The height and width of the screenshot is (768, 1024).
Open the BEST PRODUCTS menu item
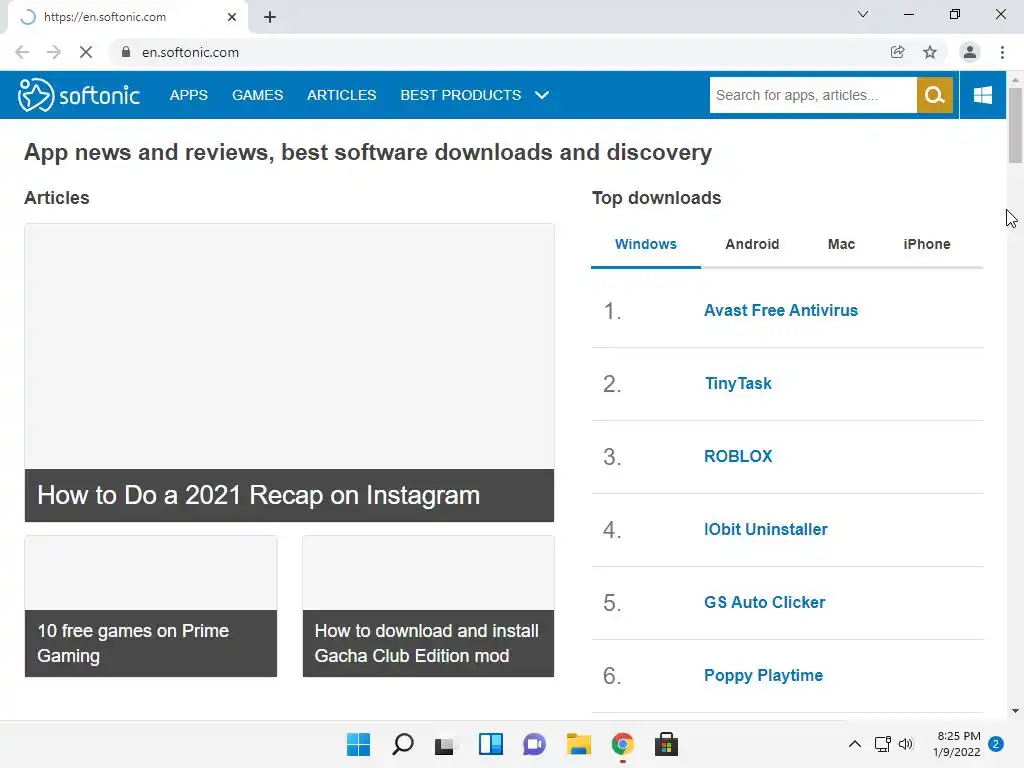pyautogui.click(x=460, y=95)
